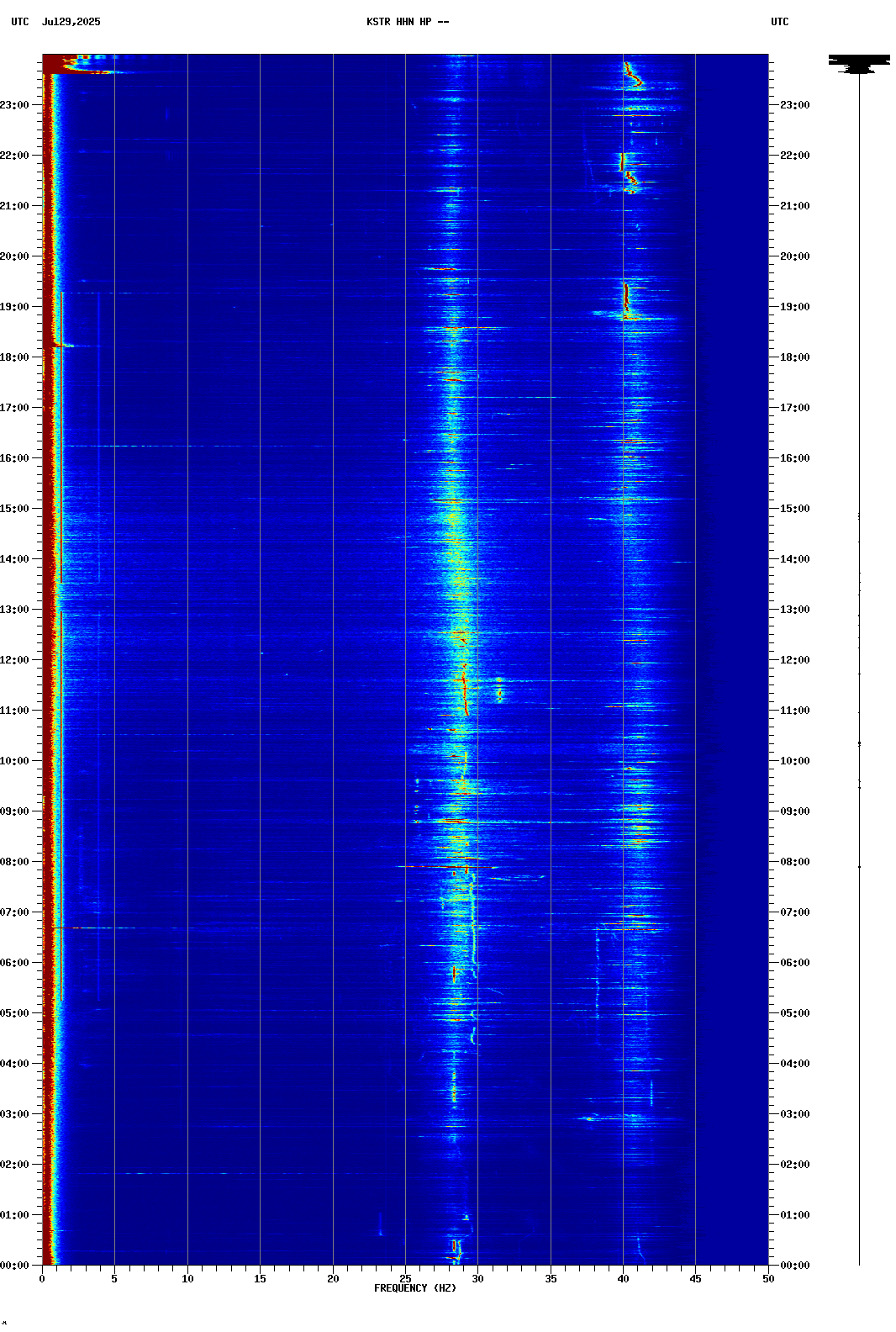Click 19:00 on the left time axis
Screen dimensions: 896x1332
[14, 307]
